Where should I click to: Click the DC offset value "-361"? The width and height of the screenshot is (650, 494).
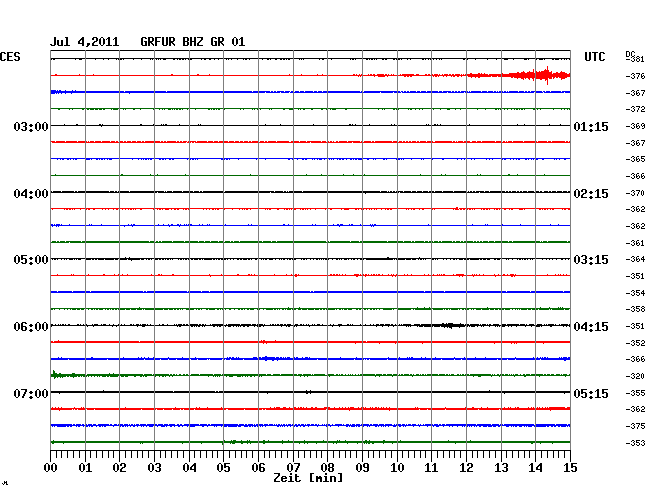tap(636, 243)
